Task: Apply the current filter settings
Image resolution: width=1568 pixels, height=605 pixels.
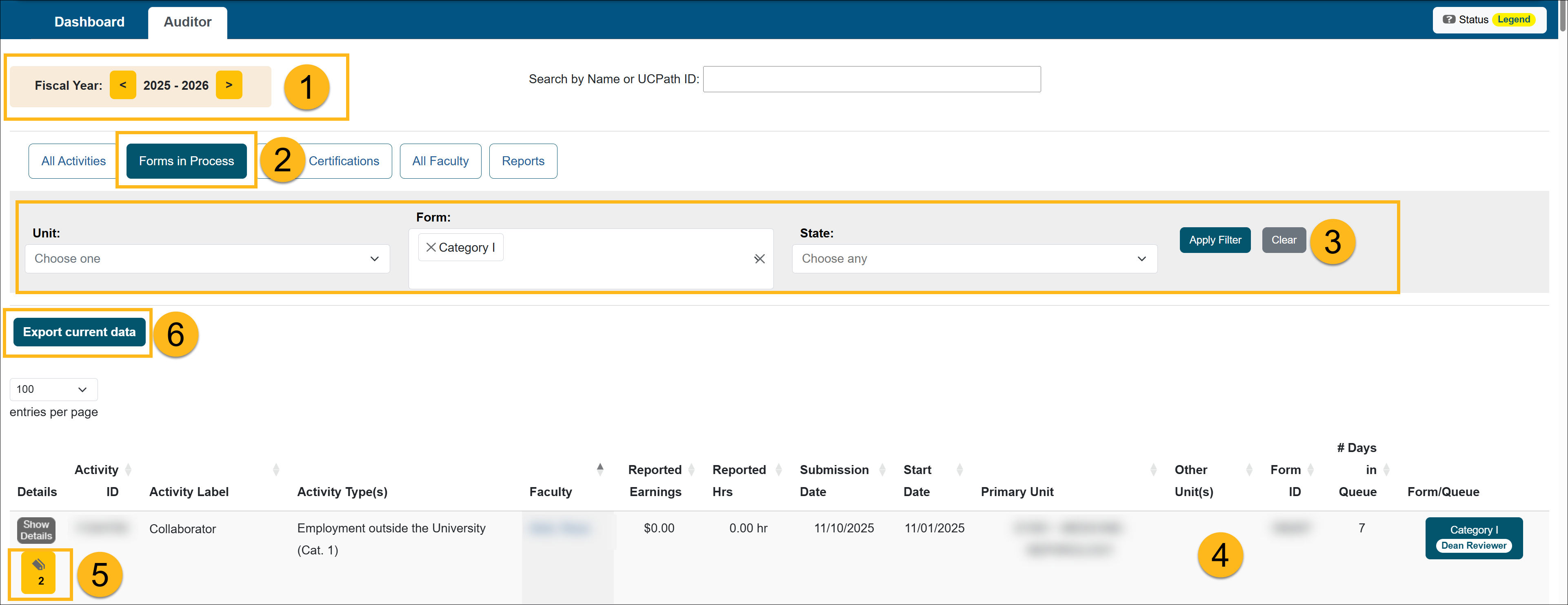Action: pos(1214,239)
